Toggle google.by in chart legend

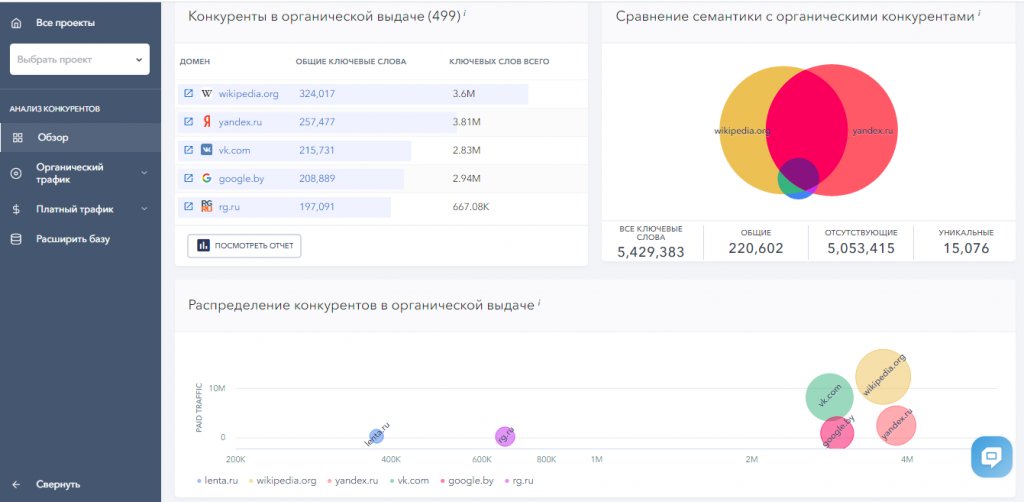466,480
